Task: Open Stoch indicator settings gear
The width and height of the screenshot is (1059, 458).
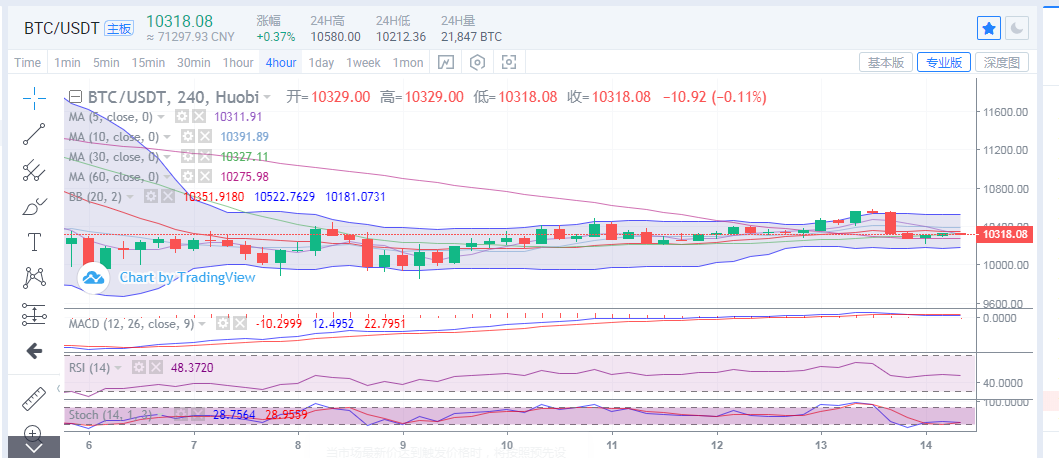Action: tap(181, 414)
